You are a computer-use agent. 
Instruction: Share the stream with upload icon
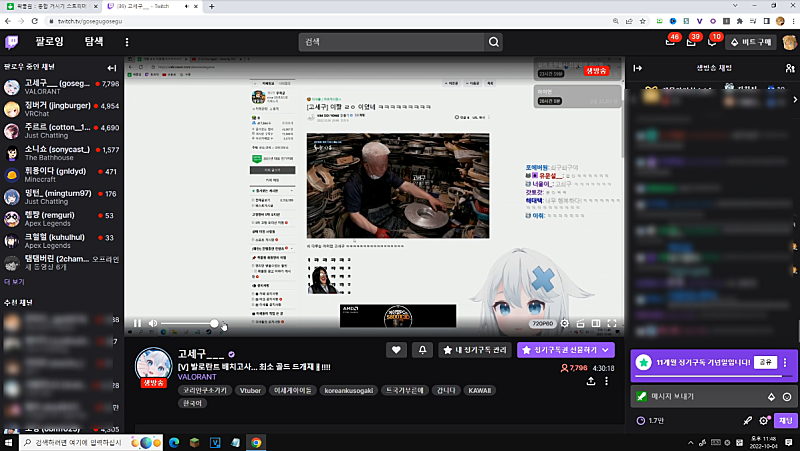coord(591,381)
